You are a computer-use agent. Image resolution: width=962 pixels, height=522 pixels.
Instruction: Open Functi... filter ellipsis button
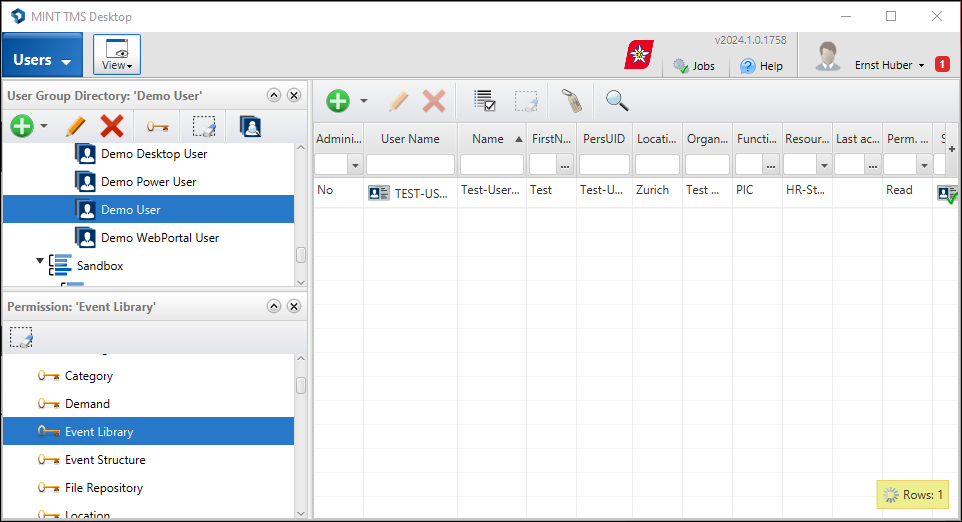coord(771,165)
